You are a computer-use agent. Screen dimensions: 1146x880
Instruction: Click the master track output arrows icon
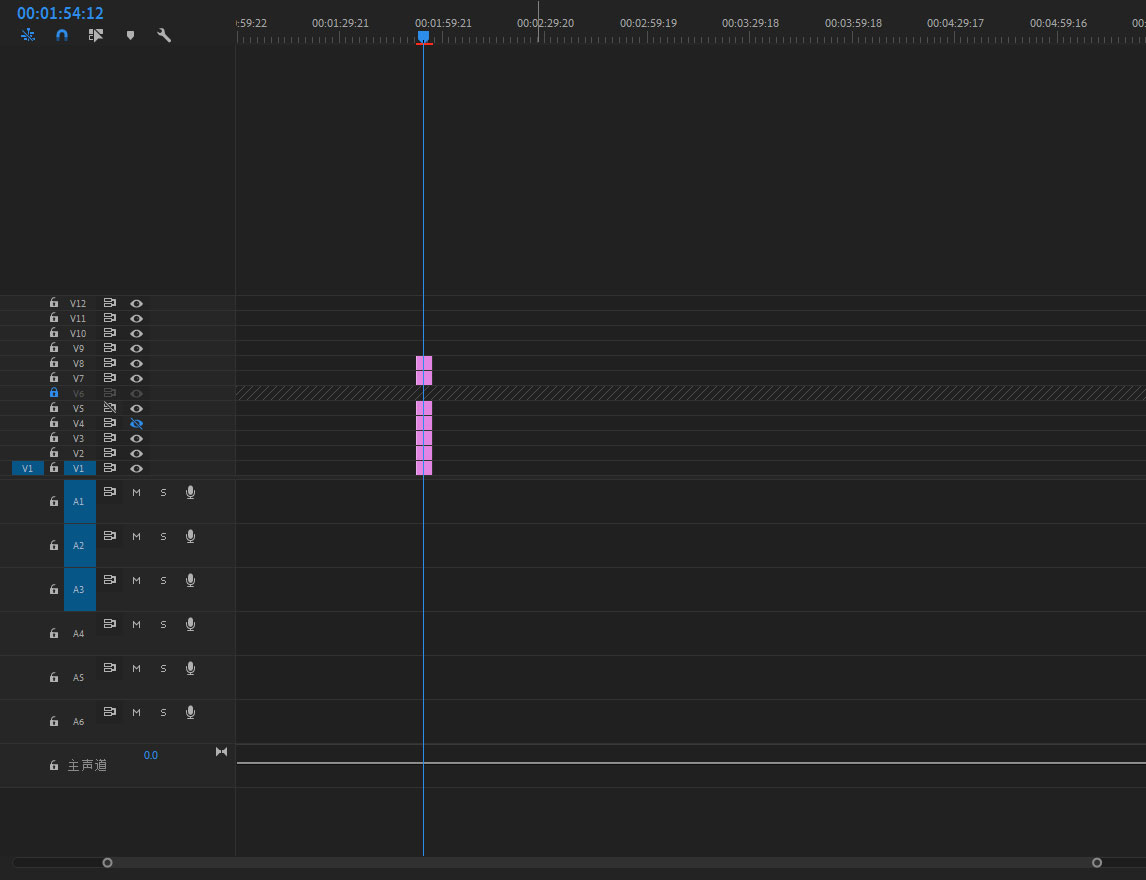pyautogui.click(x=221, y=752)
